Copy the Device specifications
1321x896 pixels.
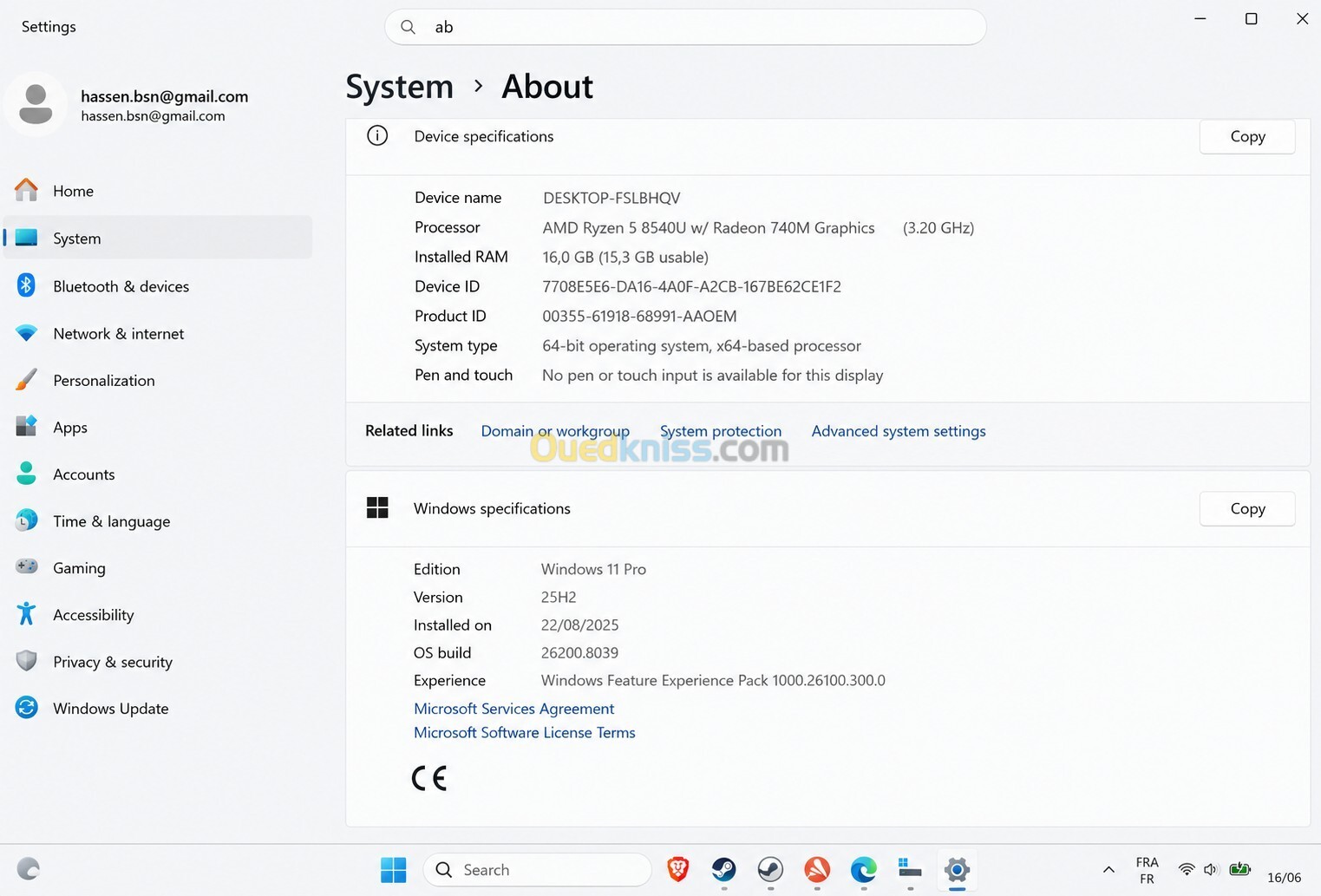tap(1247, 136)
